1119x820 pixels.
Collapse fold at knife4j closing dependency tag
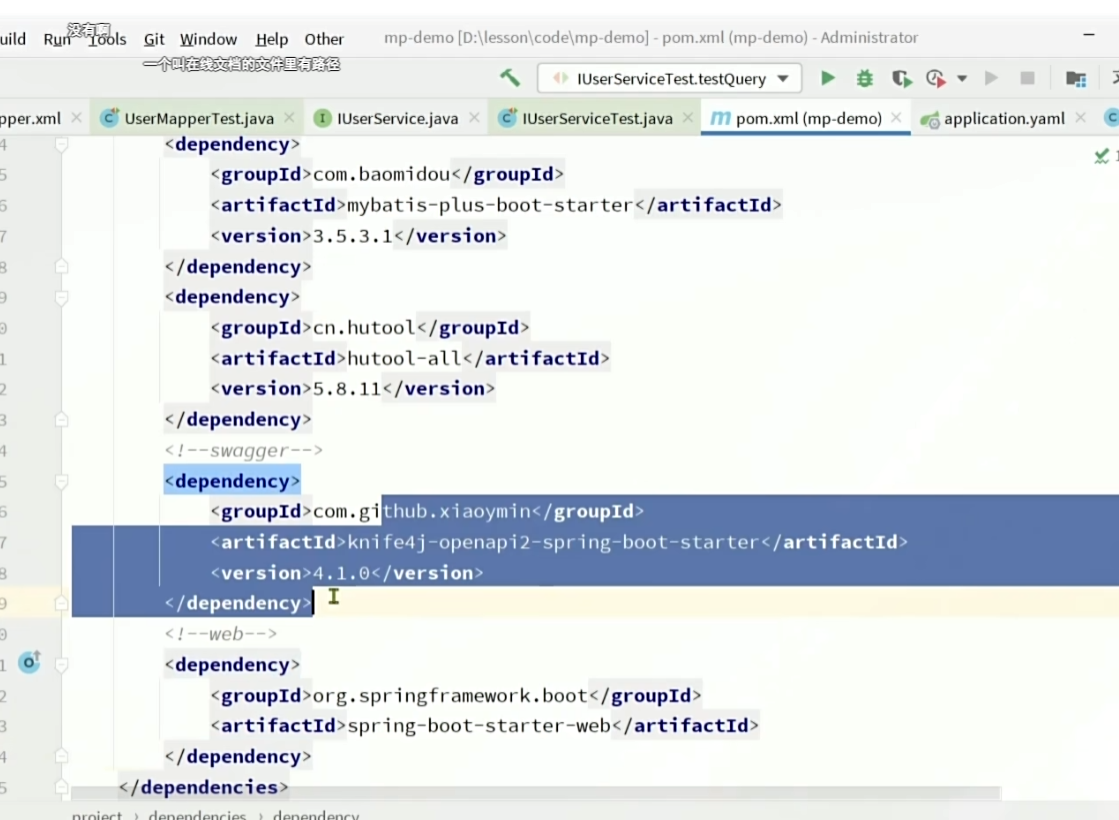[x=61, y=604]
